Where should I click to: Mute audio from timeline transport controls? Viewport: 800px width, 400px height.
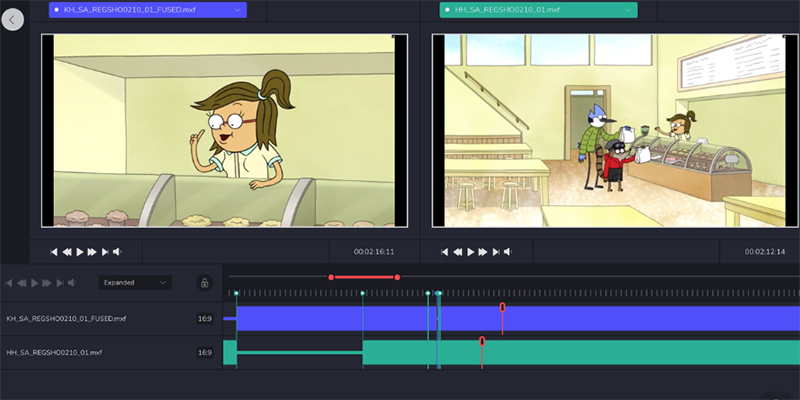coord(72,283)
